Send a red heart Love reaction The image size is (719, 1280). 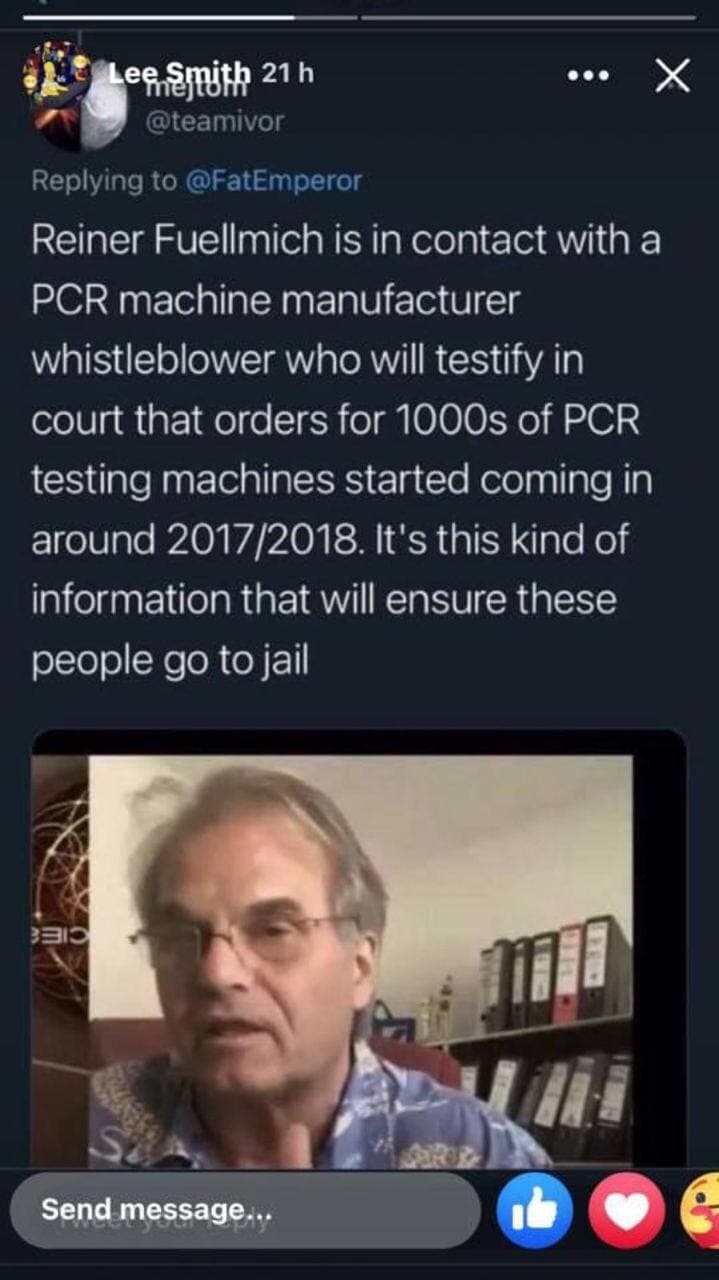pos(626,1211)
